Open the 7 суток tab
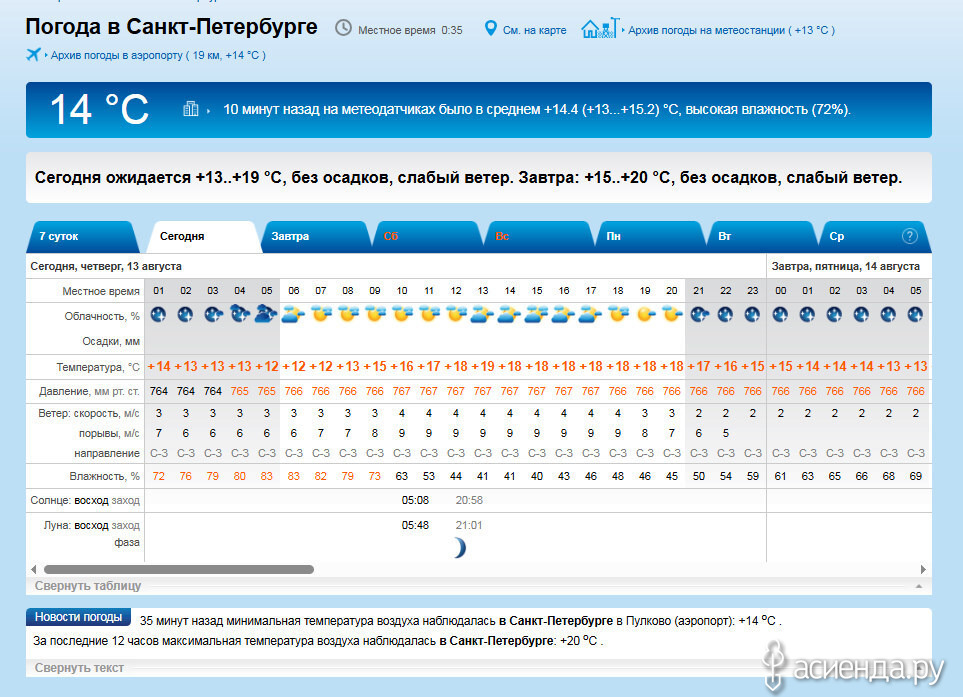Screen dimensions: 963x697 coord(82,236)
